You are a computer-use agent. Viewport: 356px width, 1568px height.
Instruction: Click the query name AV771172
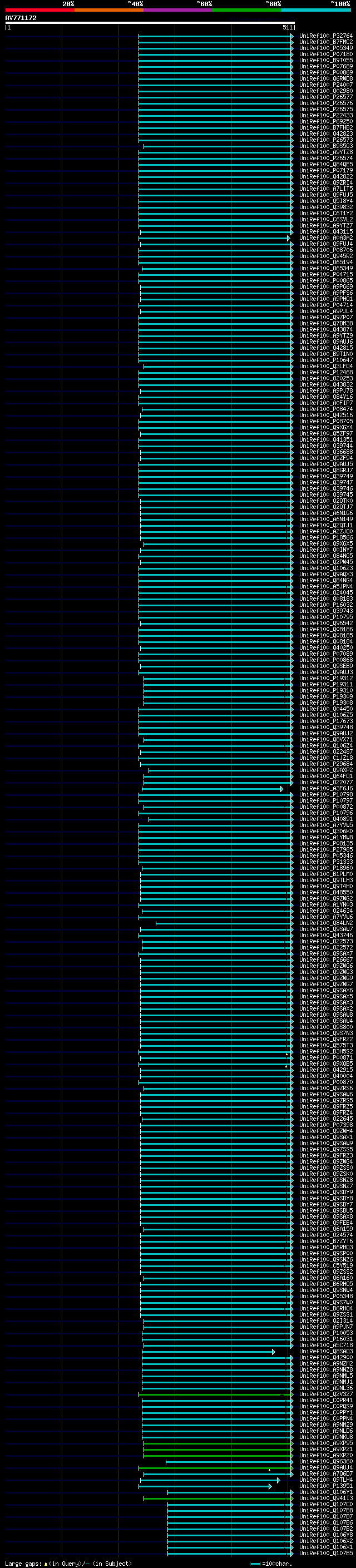21,18
